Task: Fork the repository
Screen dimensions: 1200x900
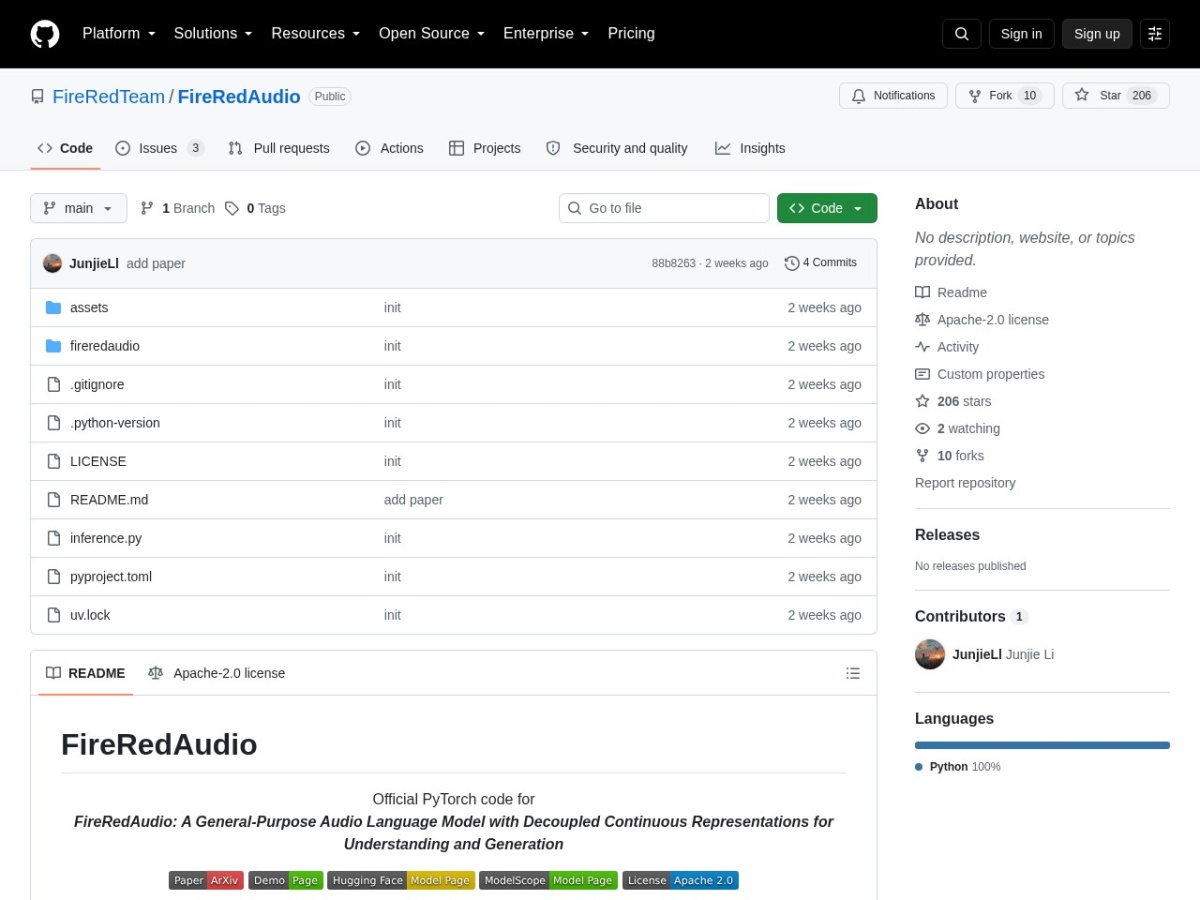Action: tap(1004, 96)
